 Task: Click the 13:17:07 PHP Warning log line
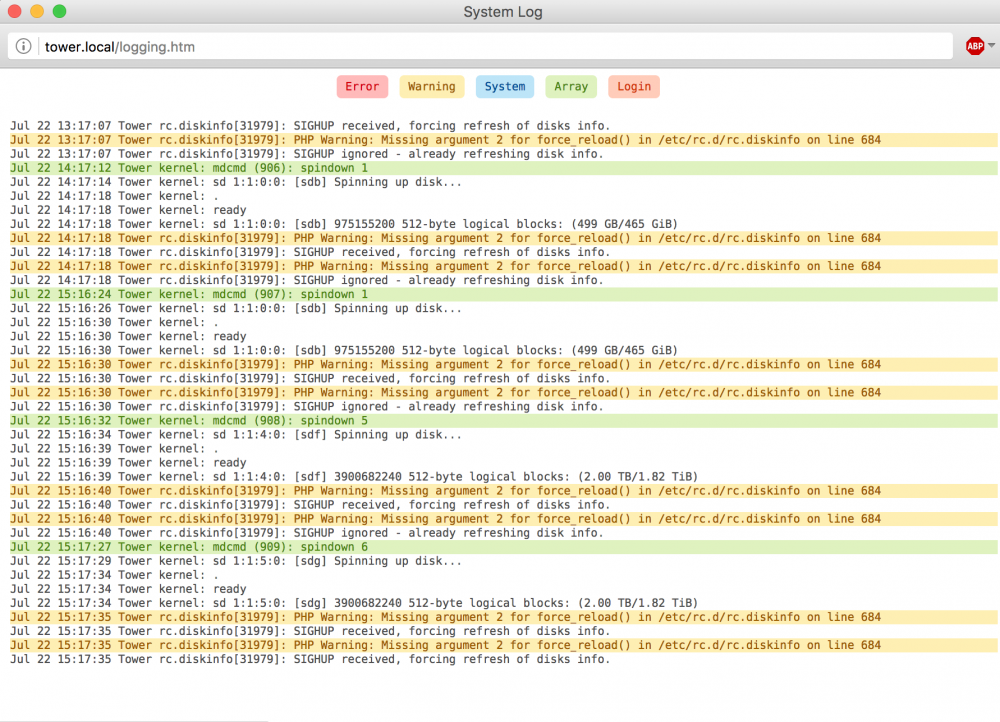[504, 140]
